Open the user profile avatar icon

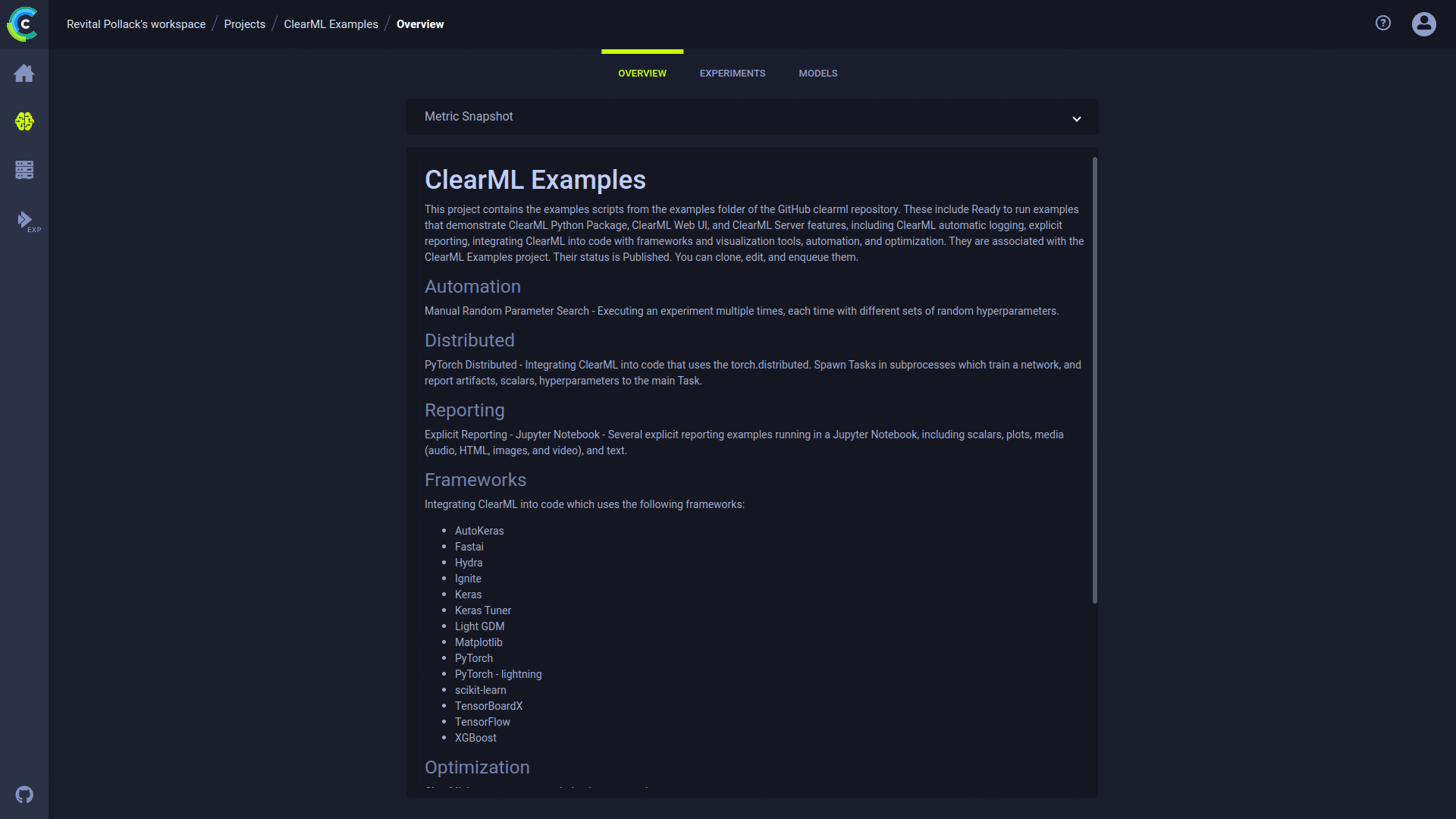[x=1423, y=24]
